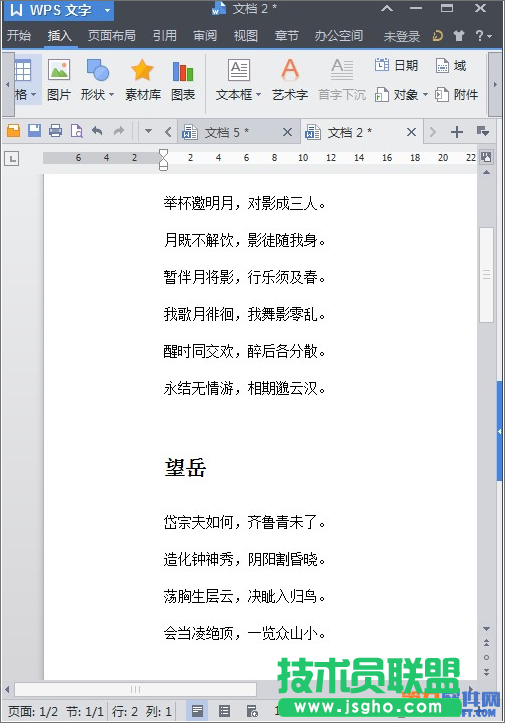This screenshot has height=723, width=505.
Task: Click the 首字下沉 drop cap icon
Action: coord(342,80)
